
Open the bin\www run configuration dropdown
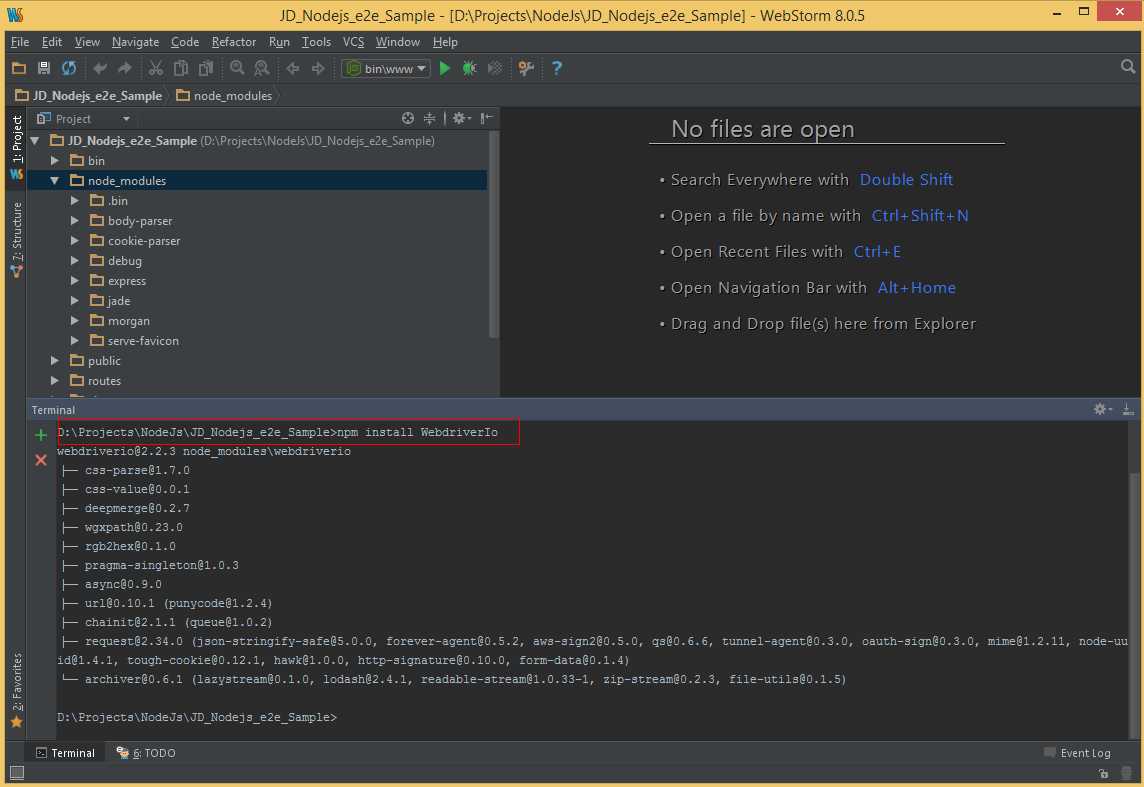386,69
